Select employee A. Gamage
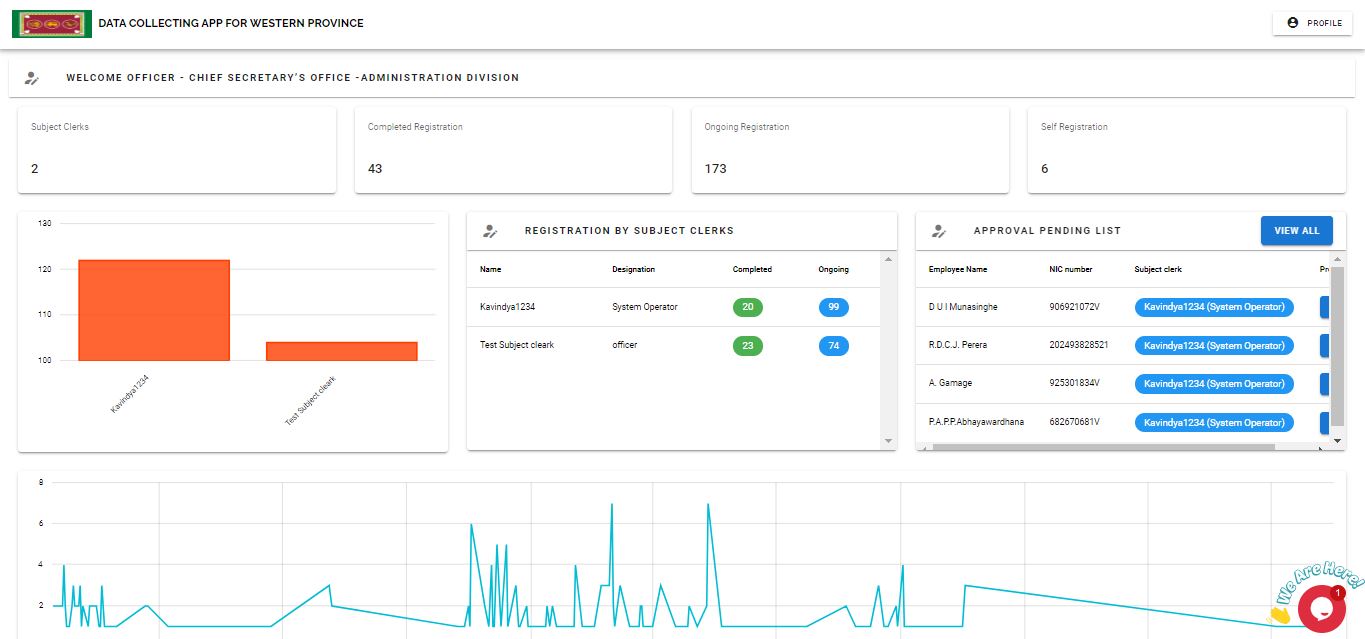 coord(950,383)
